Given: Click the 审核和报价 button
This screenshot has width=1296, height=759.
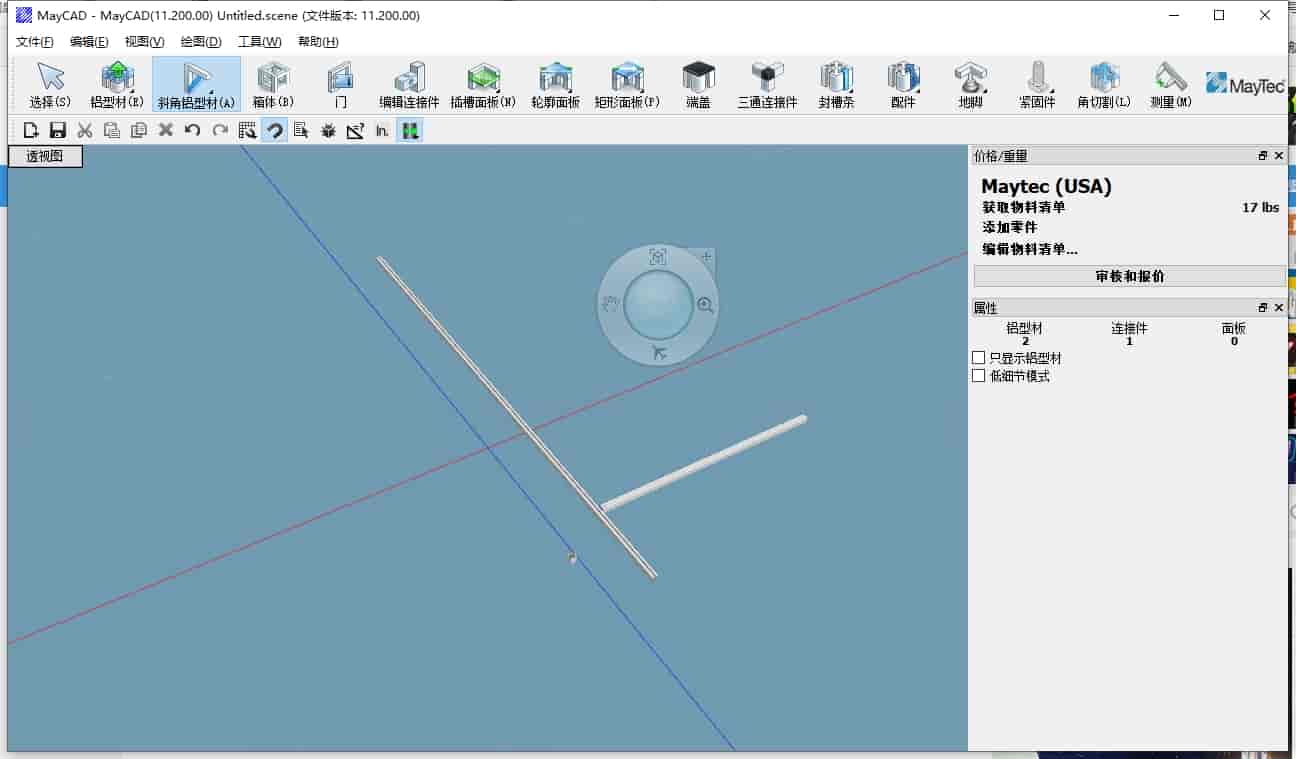Looking at the screenshot, I should click(1130, 277).
